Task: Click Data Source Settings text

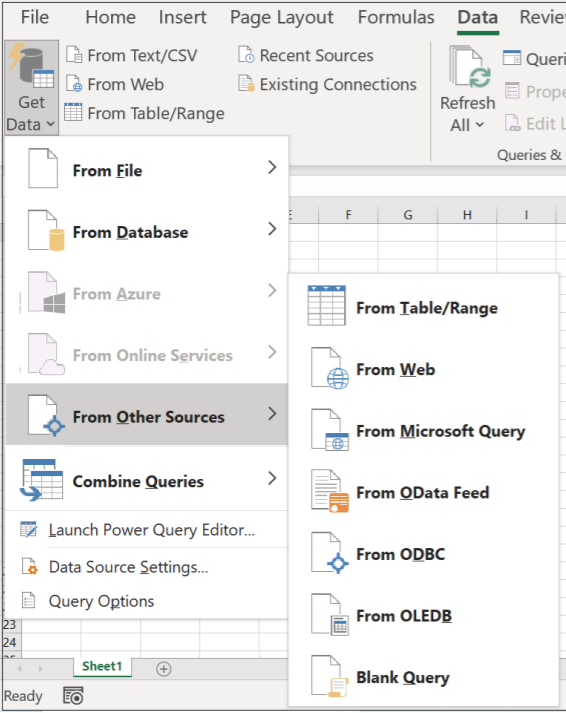Action: 129,567
